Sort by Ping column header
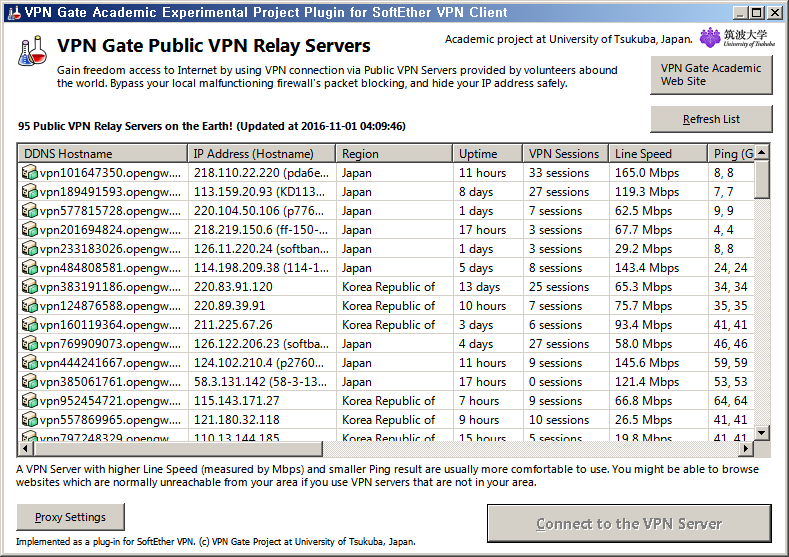The image size is (789, 557). point(731,154)
